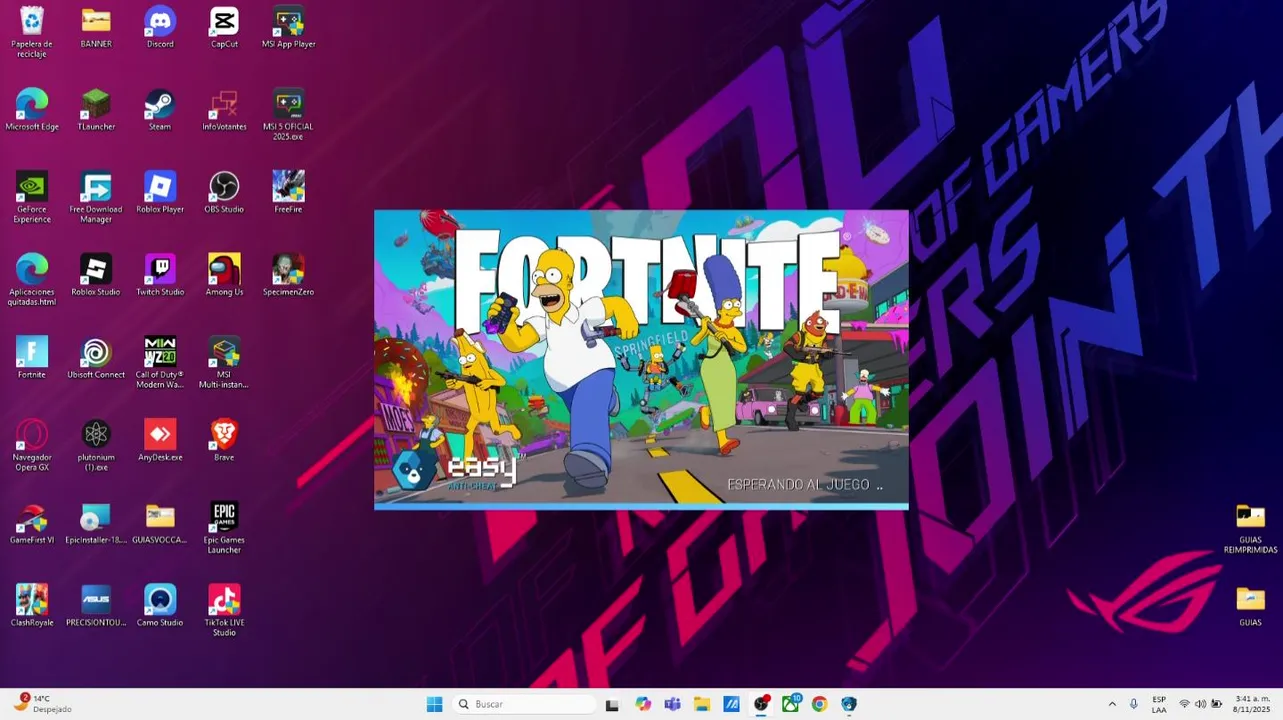The image size is (1283, 720).
Task: Open Microsoft Teams taskbar icon
Action: click(x=672, y=704)
